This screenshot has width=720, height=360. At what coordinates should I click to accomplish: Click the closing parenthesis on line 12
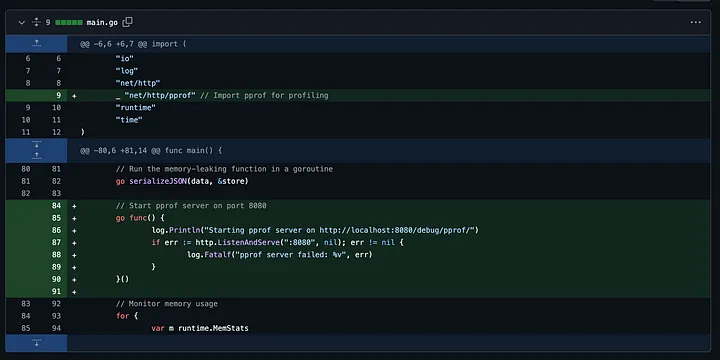point(83,132)
